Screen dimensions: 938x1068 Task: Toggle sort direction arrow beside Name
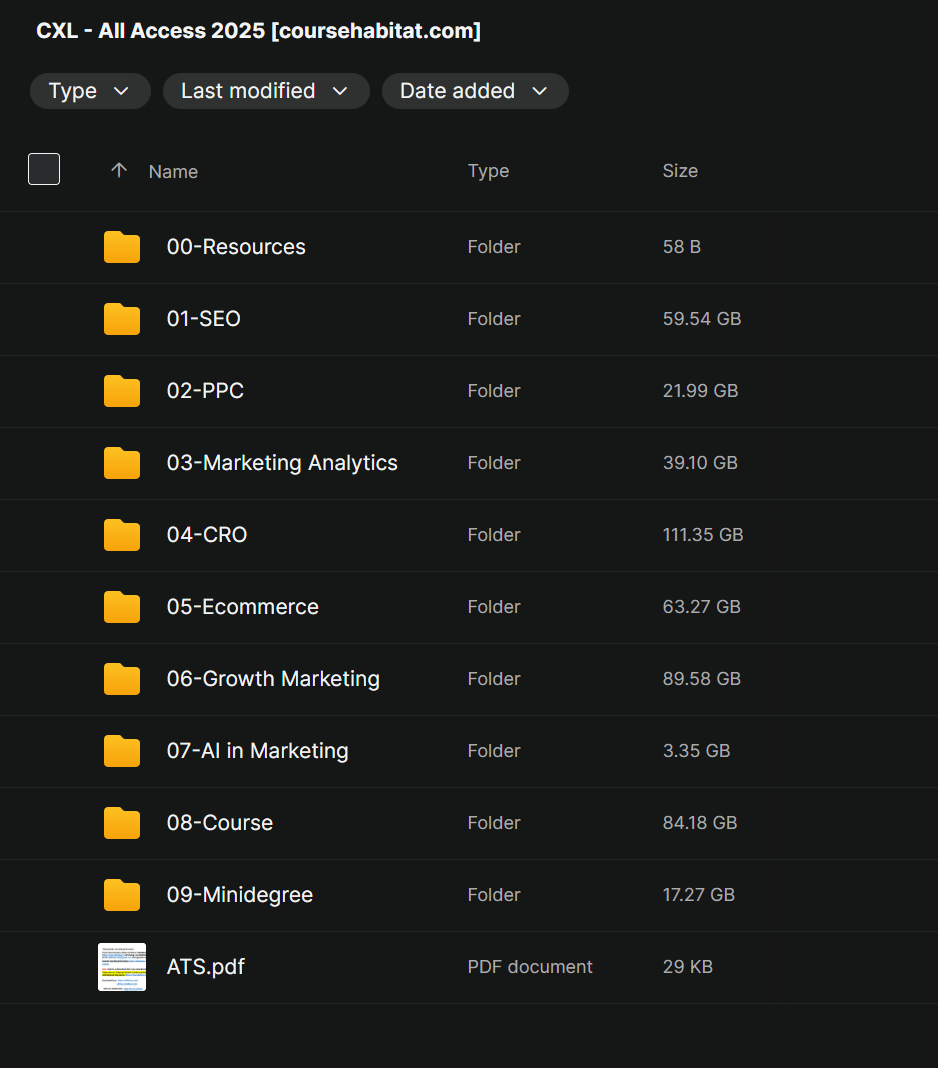pos(119,170)
